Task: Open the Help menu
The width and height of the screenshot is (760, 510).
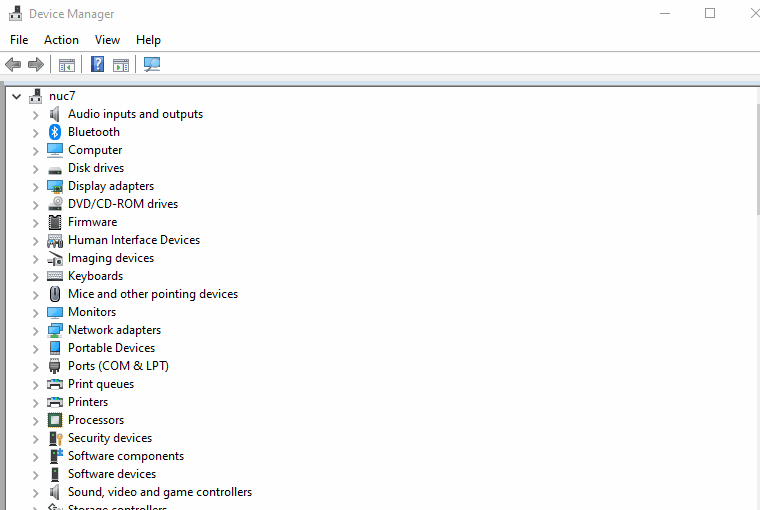Action: pyautogui.click(x=148, y=40)
